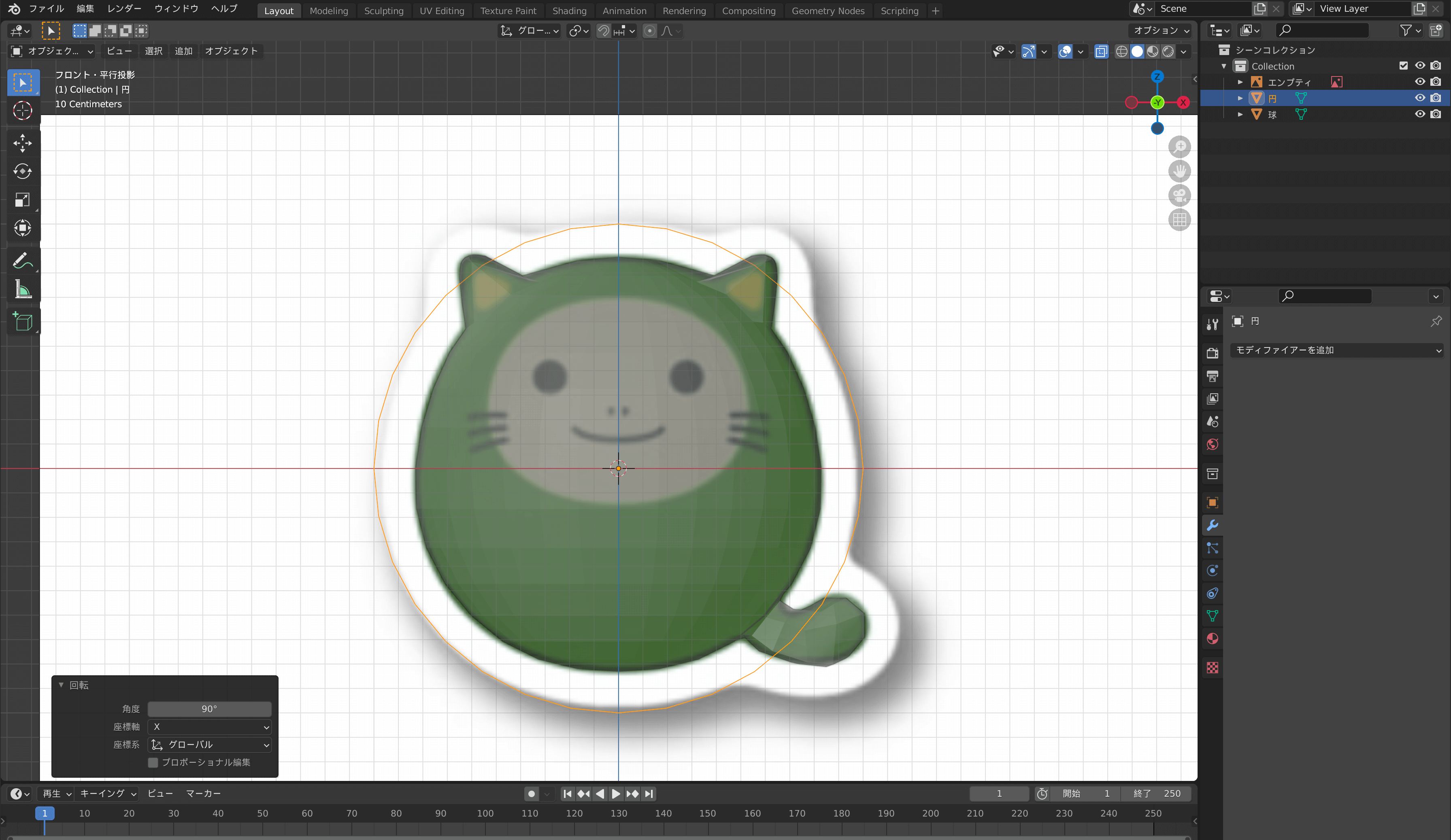Open the 編集 menu
1451x840 pixels.
pyautogui.click(x=85, y=8)
